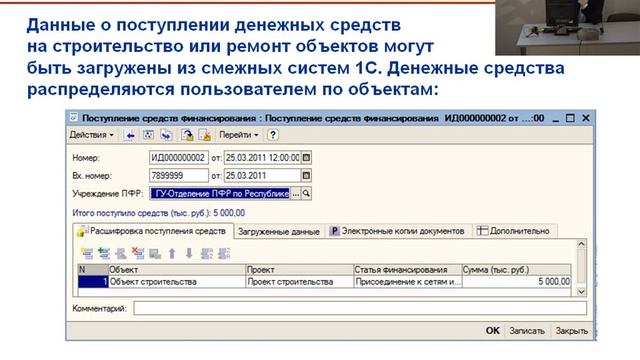Click the Комментарий input field
The image size is (640, 360).
360,308
